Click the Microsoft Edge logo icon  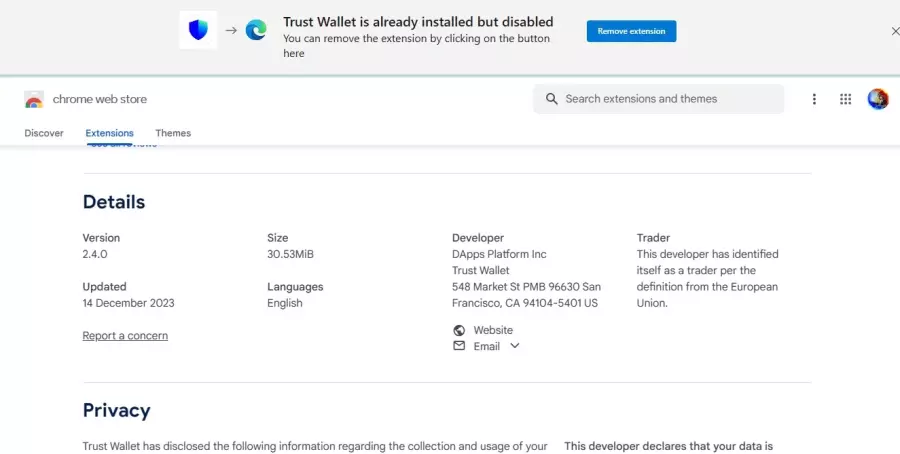pos(256,30)
